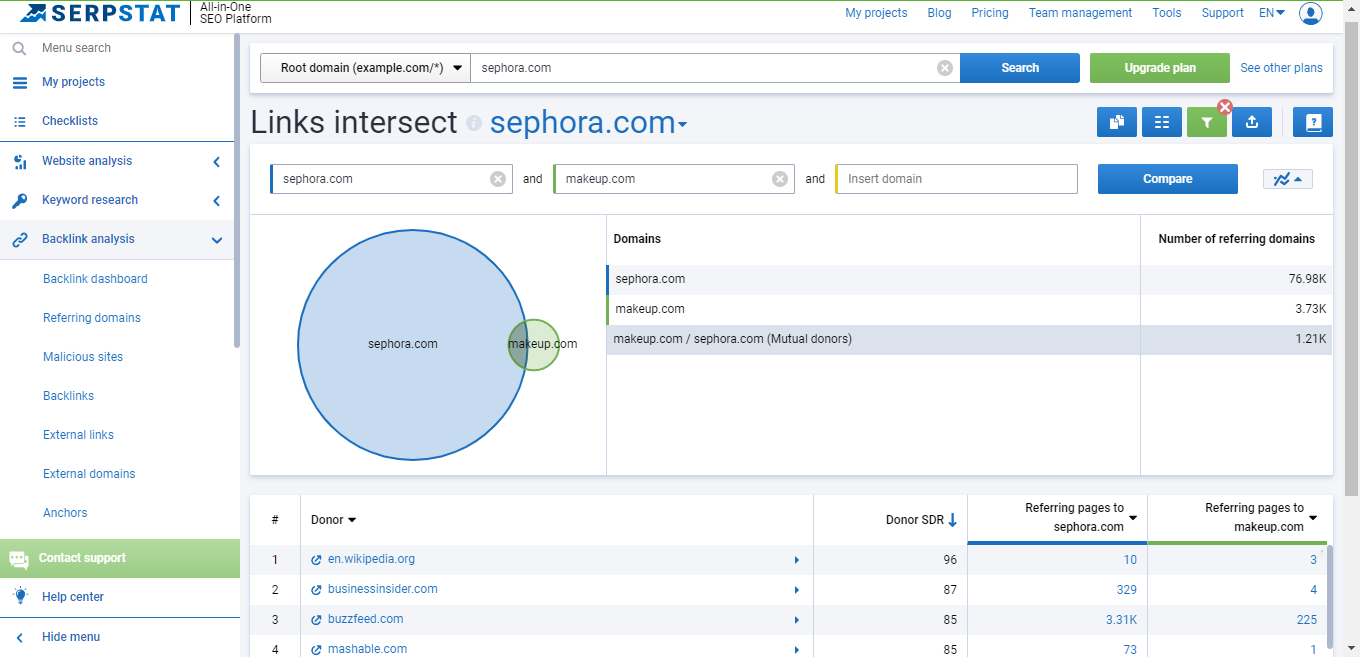Go to Malicious sites
The height and width of the screenshot is (657, 1360).
click(83, 357)
